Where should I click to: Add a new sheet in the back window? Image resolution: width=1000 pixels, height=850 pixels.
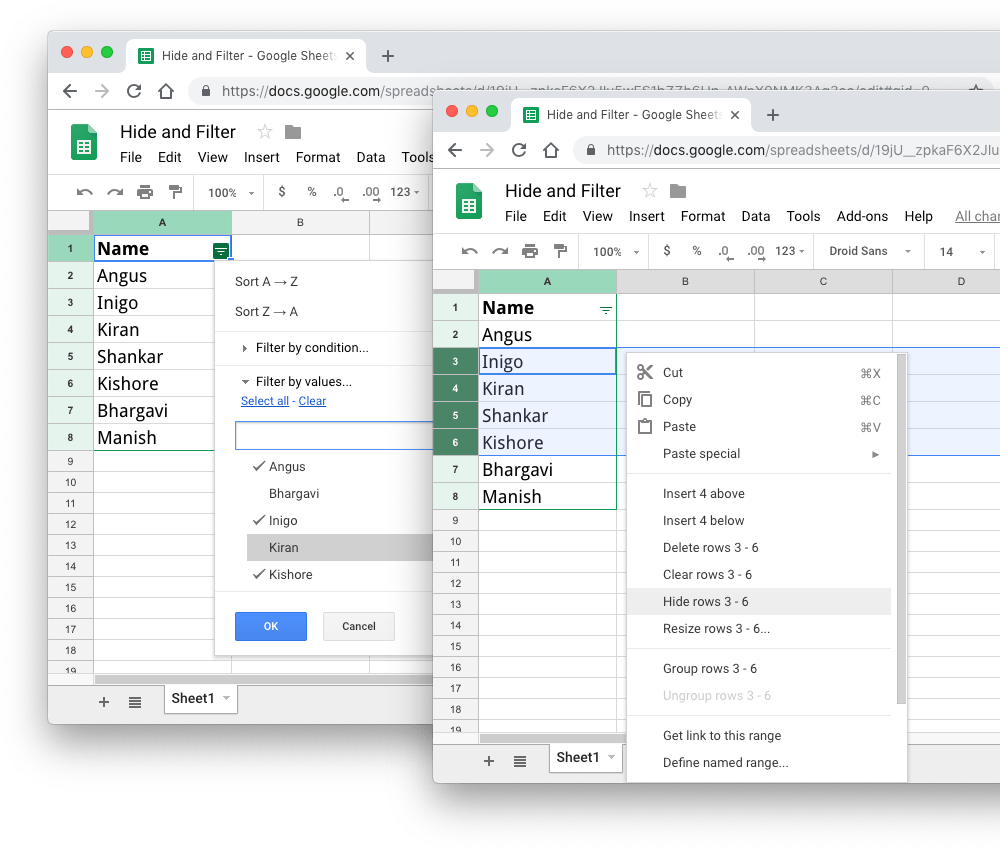click(x=104, y=702)
